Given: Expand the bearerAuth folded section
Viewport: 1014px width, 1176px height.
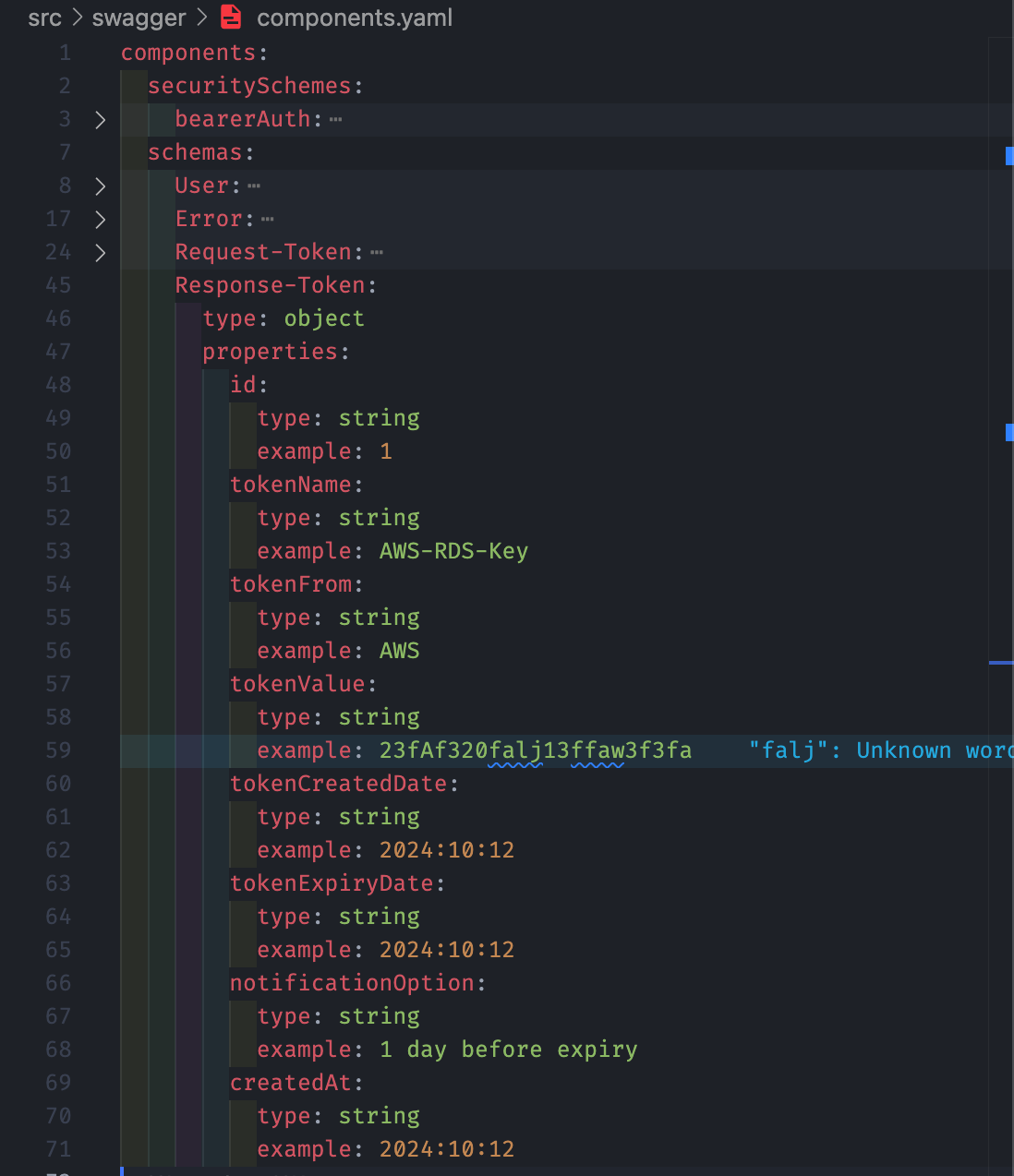Looking at the screenshot, I should coord(100,119).
